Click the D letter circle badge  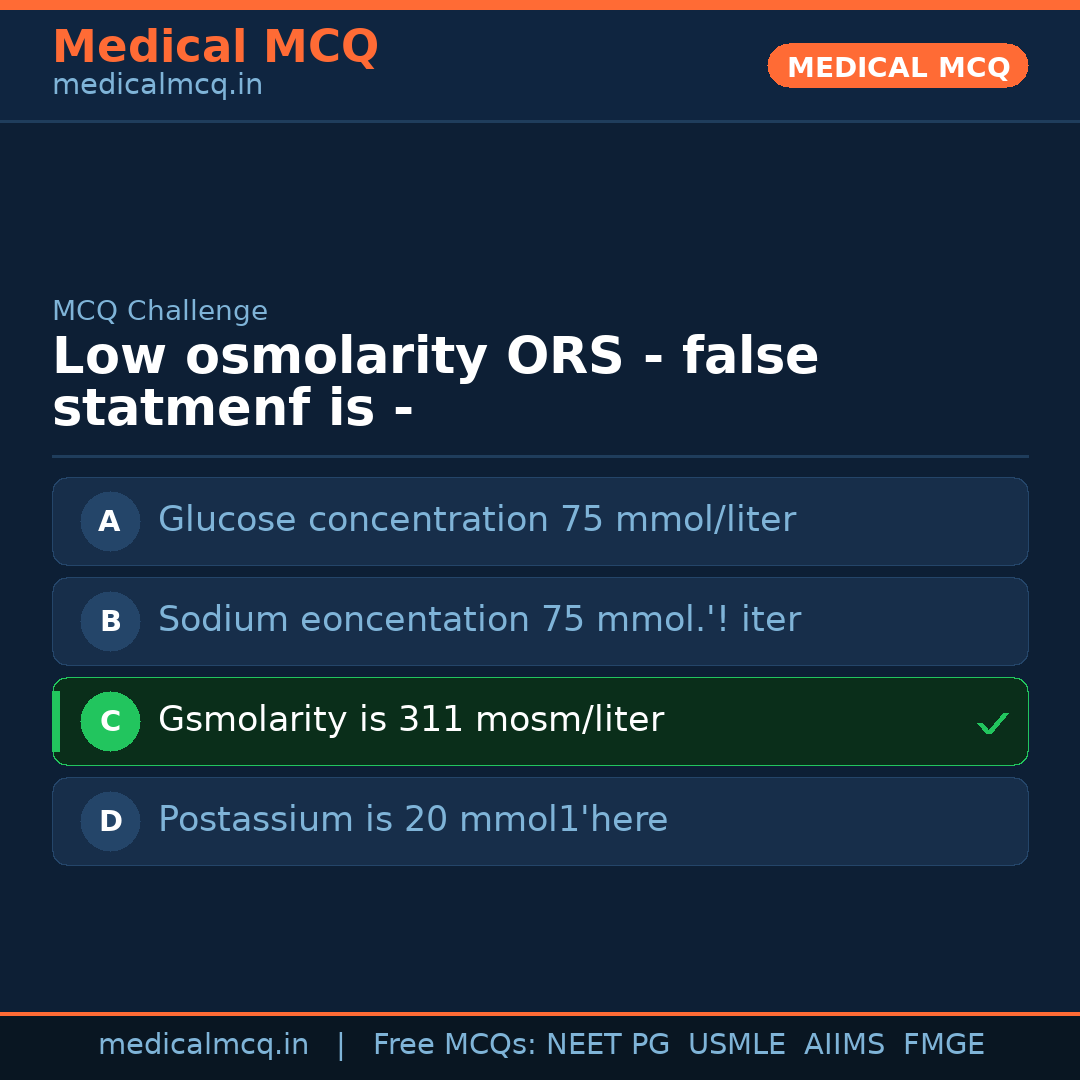coord(110,821)
